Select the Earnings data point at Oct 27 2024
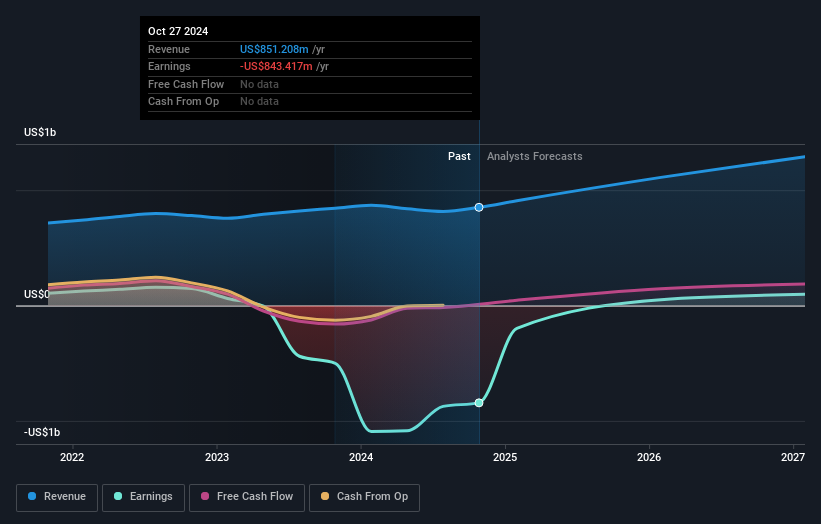Viewport: 821px width, 524px height. [479, 403]
